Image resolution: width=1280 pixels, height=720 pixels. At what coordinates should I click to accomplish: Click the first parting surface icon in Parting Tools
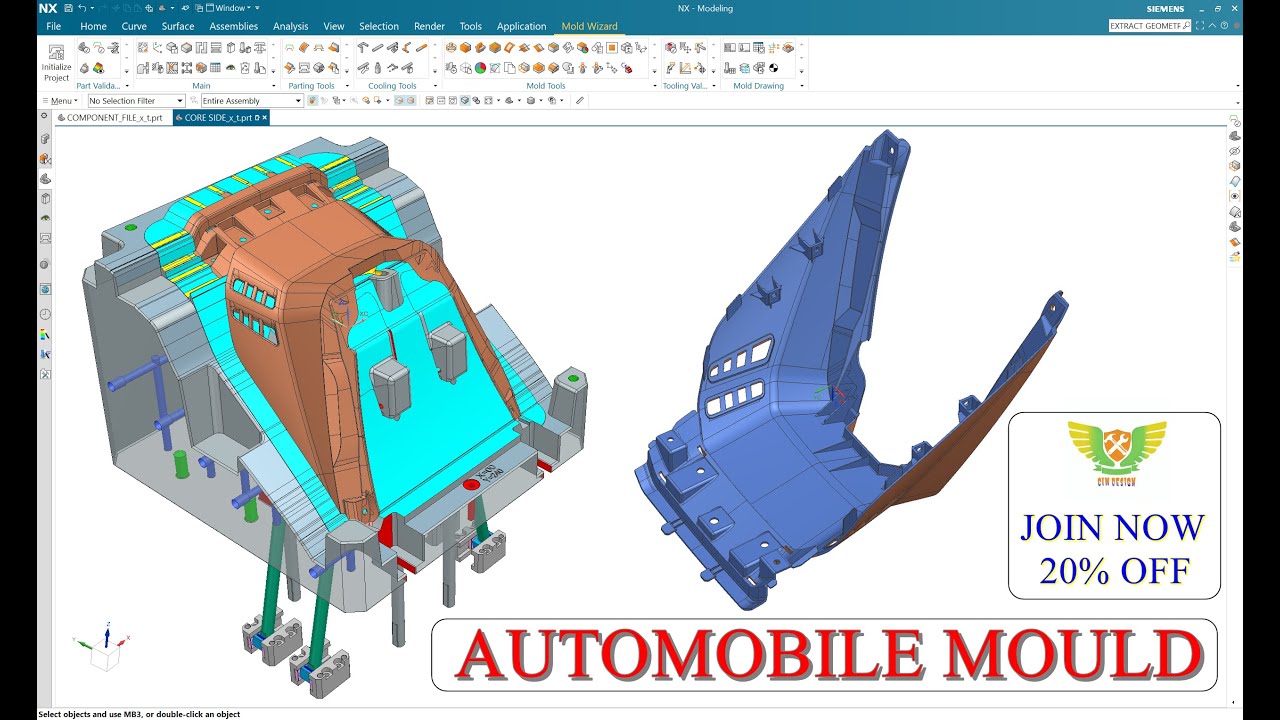(288, 48)
